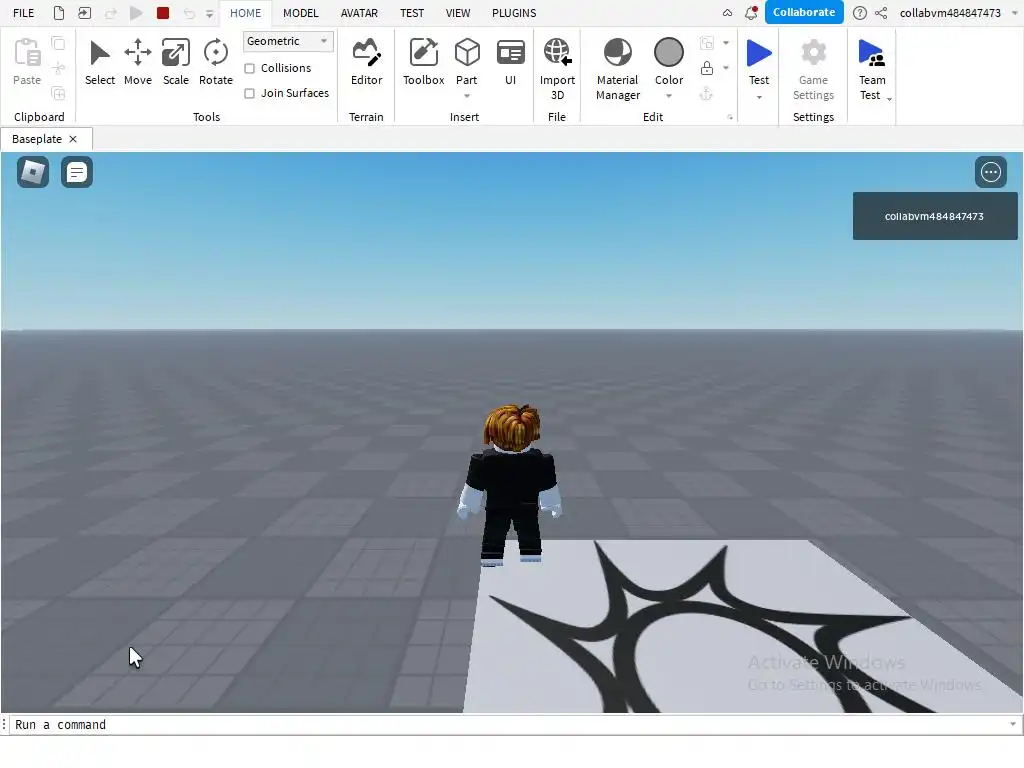Open the notifications bell
The height and width of the screenshot is (768, 1024).
click(x=751, y=12)
